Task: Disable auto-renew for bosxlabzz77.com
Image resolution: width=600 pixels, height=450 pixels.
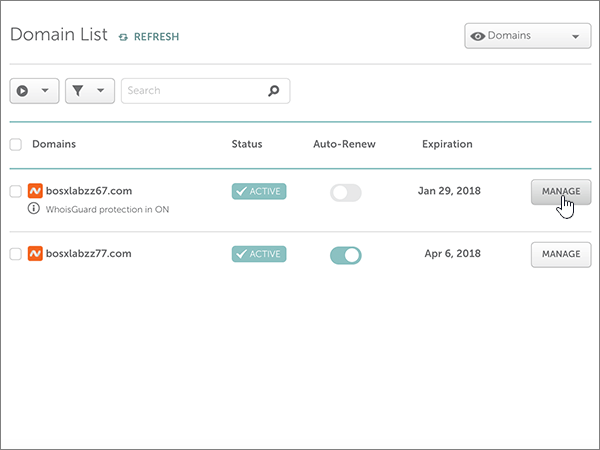Action: [x=346, y=255]
